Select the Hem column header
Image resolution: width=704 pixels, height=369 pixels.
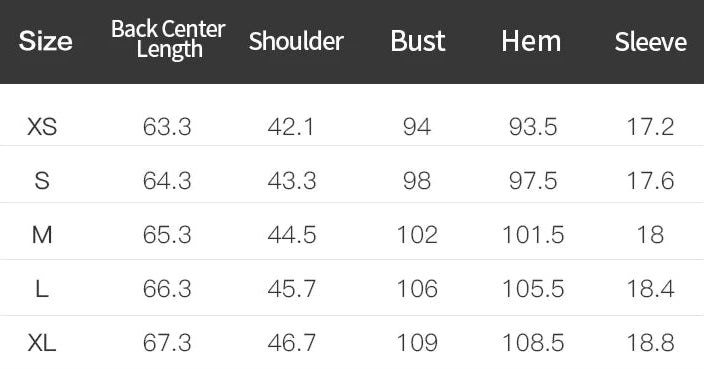click(531, 41)
